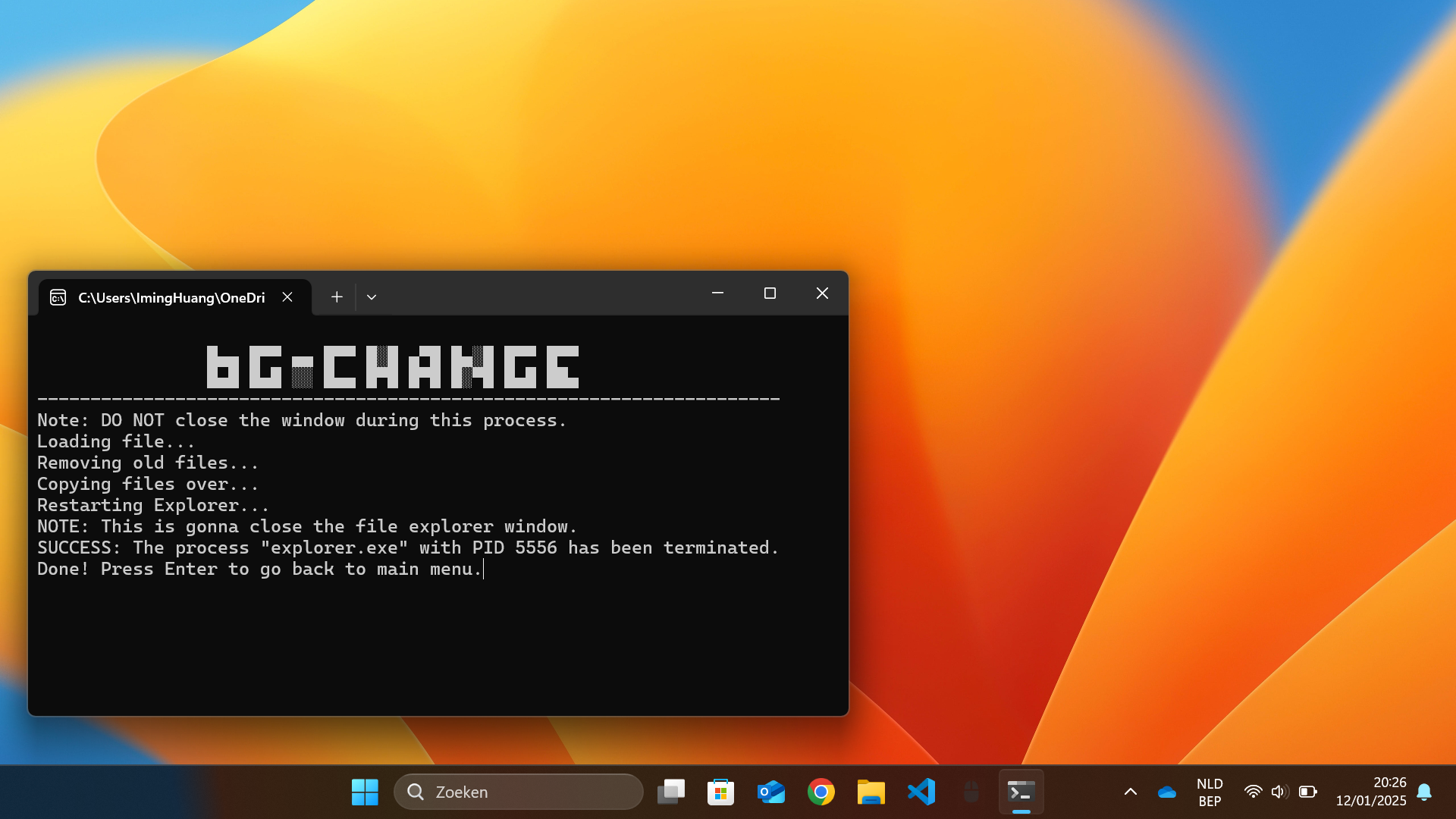The image size is (1456, 819).
Task: Open Outlook from the taskbar
Action: coord(770,792)
